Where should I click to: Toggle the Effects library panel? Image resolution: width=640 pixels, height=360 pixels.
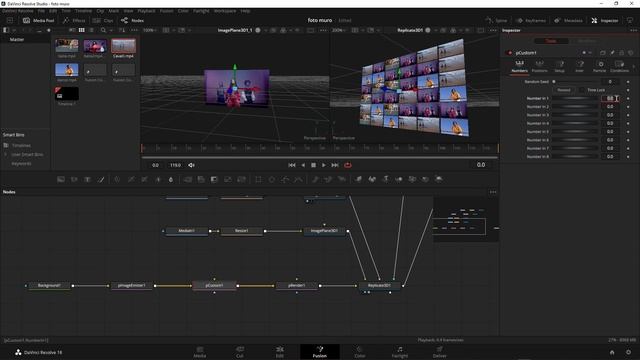74,20
